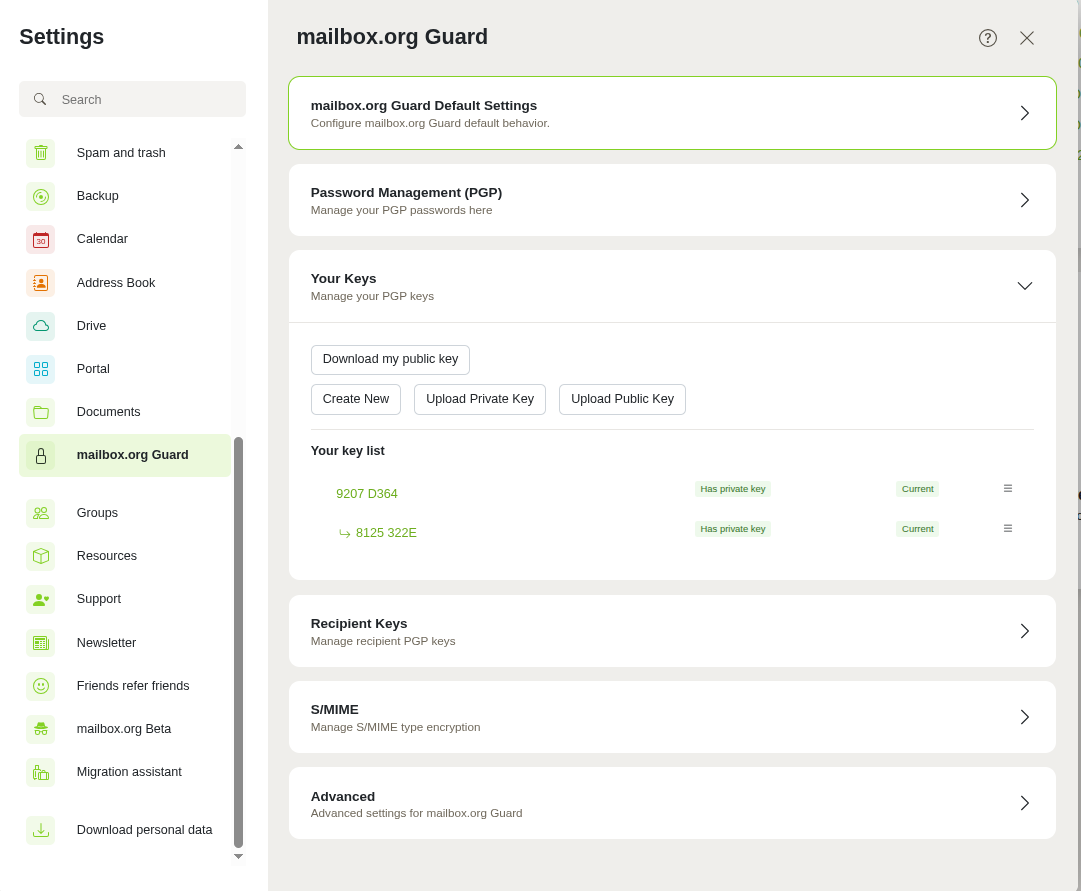
Task: Expand the Advanced section chevron
Action: pyautogui.click(x=1024, y=803)
